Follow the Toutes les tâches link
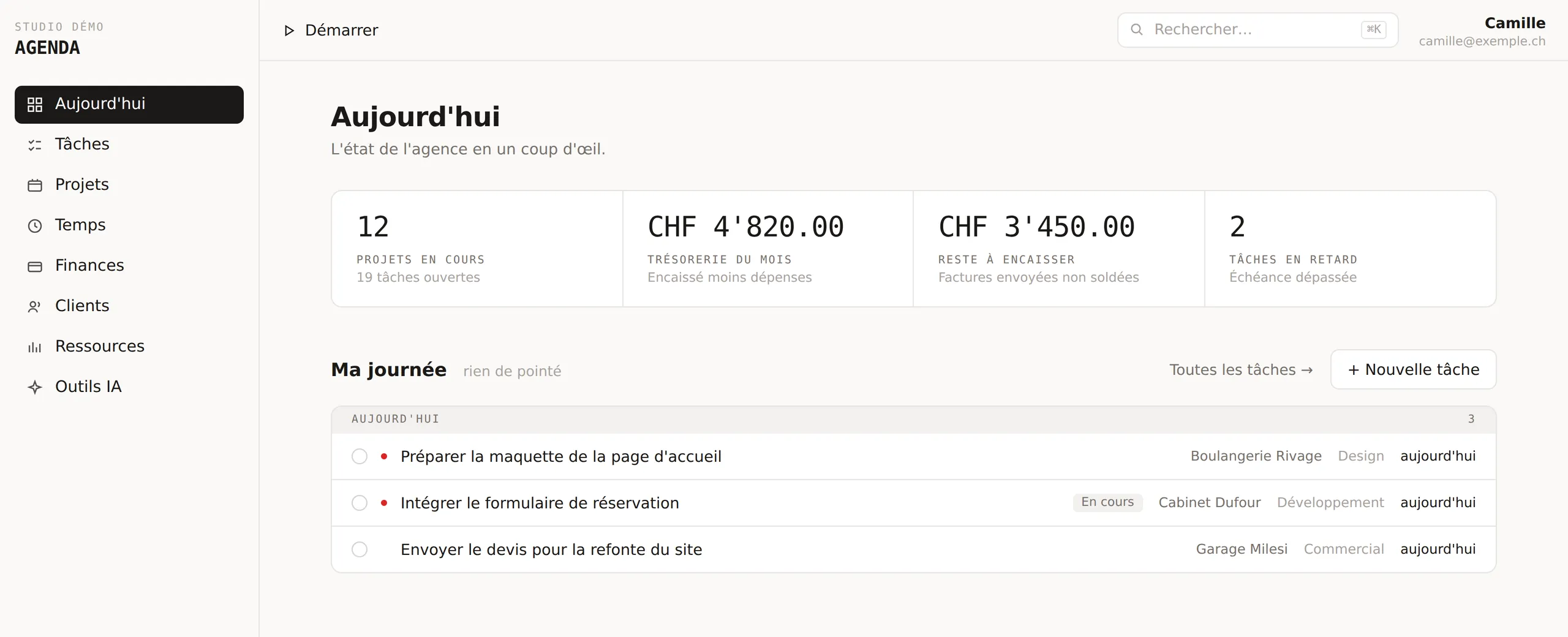 click(x=1241, y=370)
